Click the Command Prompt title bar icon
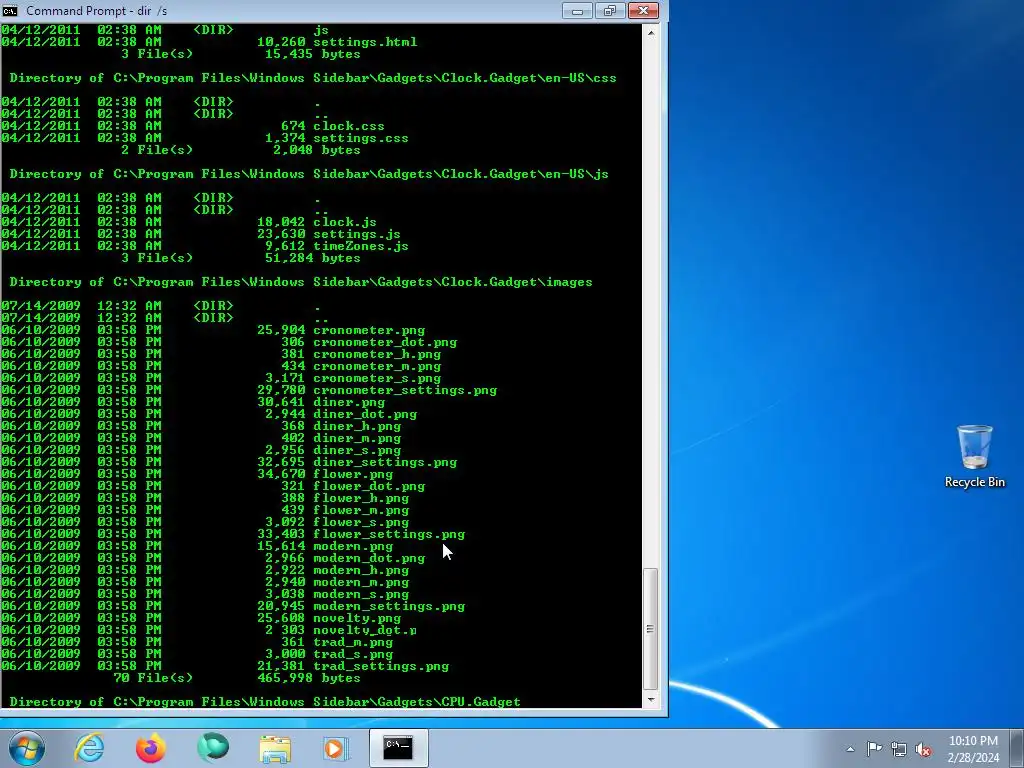 pyautogui.click(x=9, y=10)
